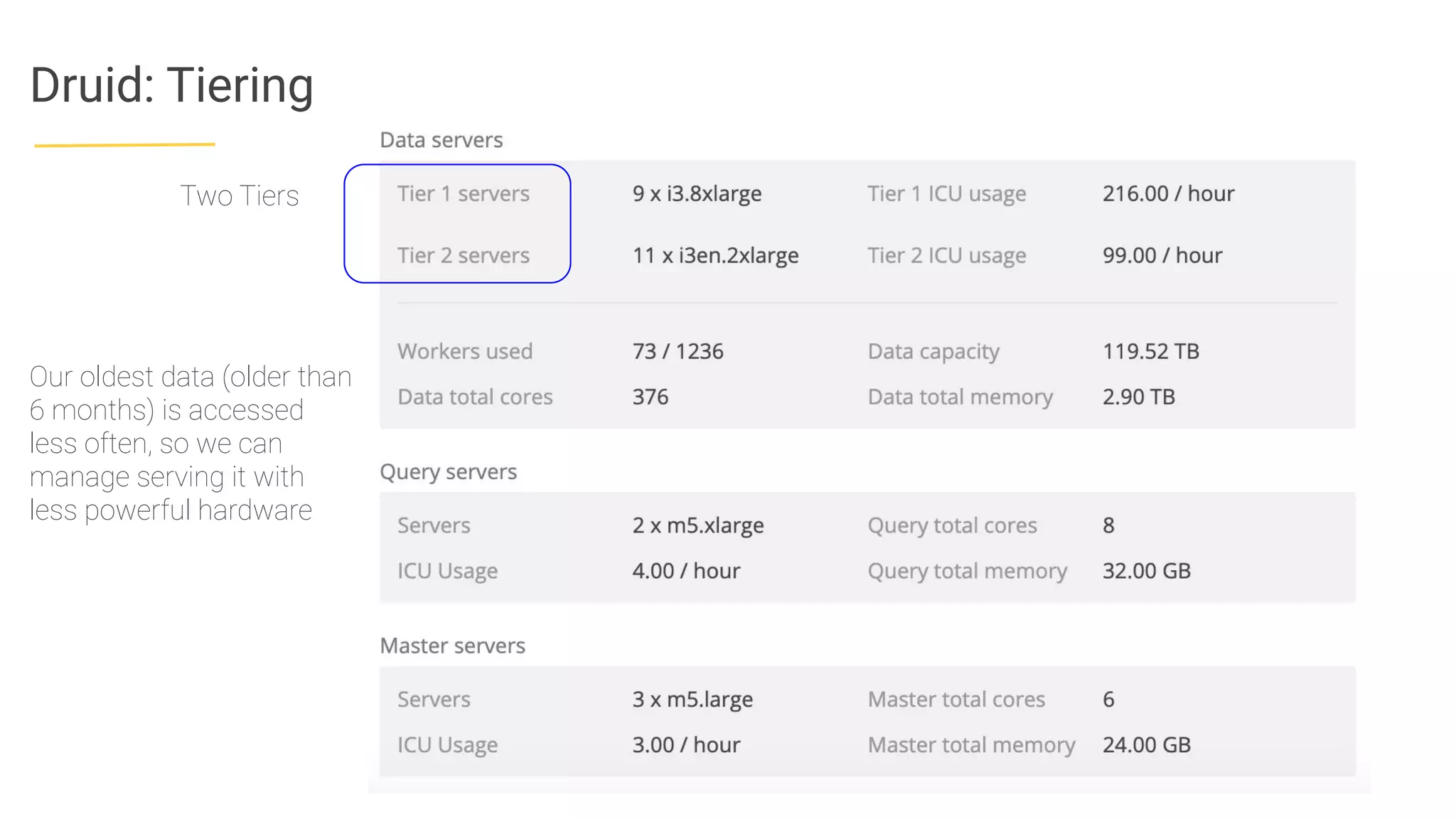Screen dimensions: 1456x819
Task: Click the 'Query servers' section heading
Action: [448, 473]
